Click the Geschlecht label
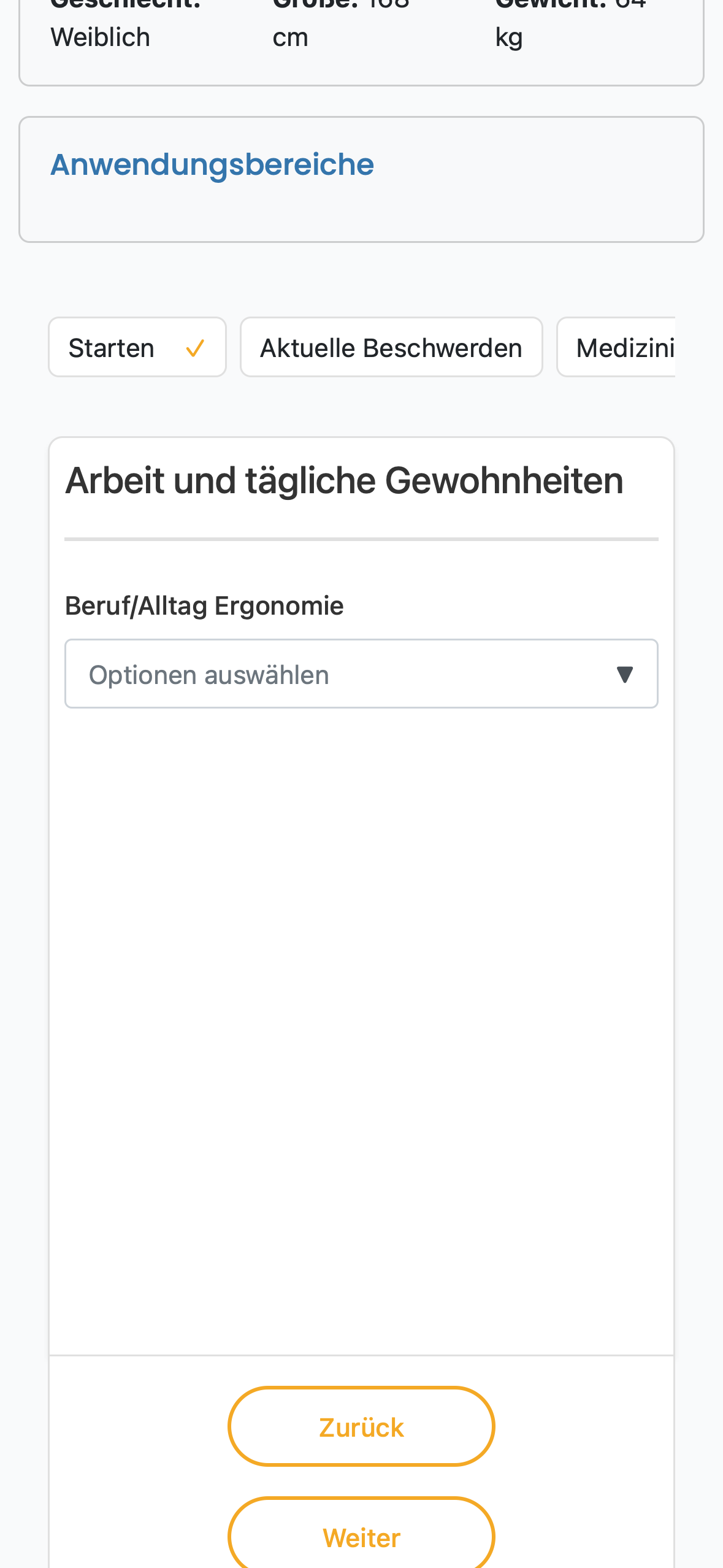 point(126,5)
